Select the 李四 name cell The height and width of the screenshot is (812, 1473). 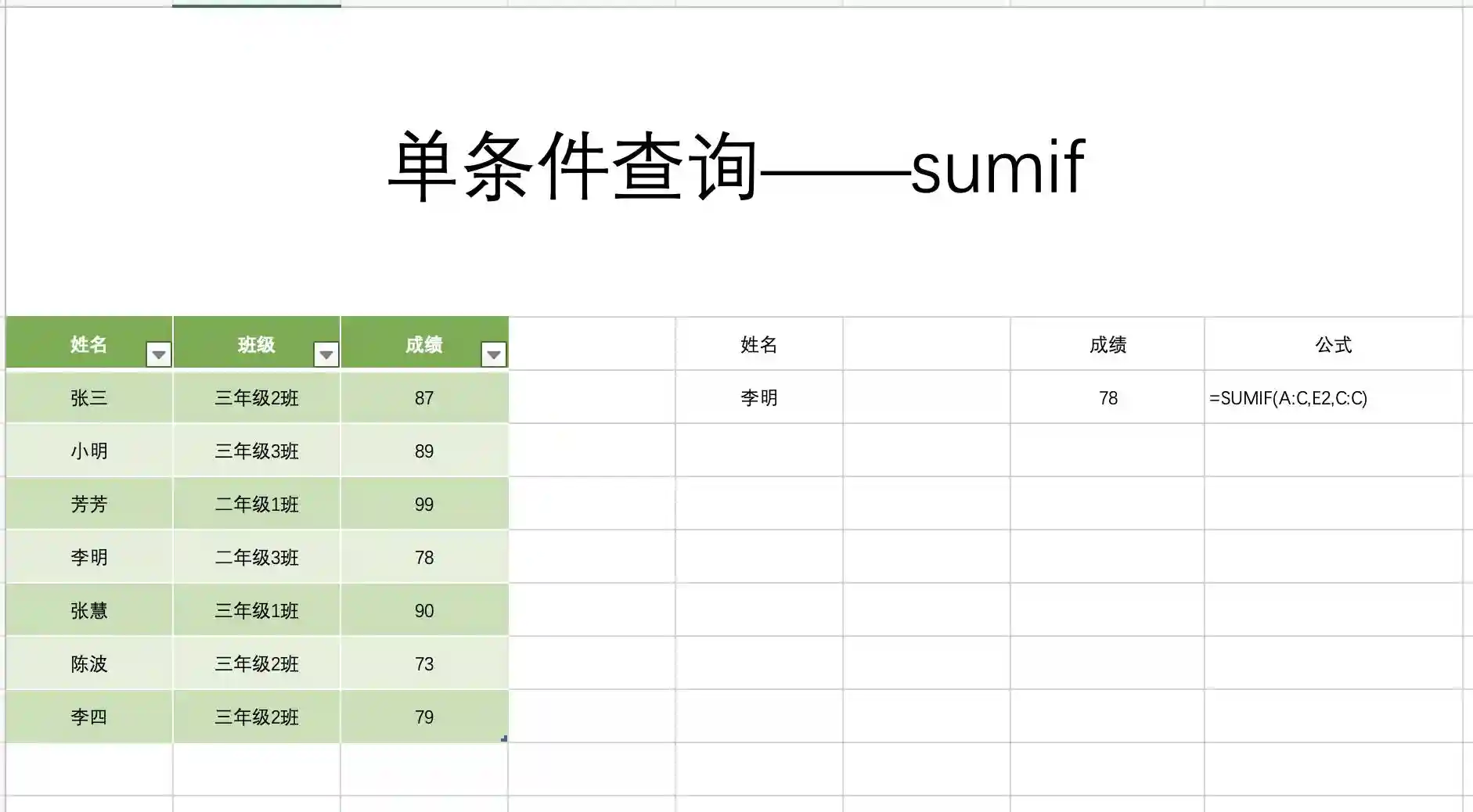pos(89,717)
